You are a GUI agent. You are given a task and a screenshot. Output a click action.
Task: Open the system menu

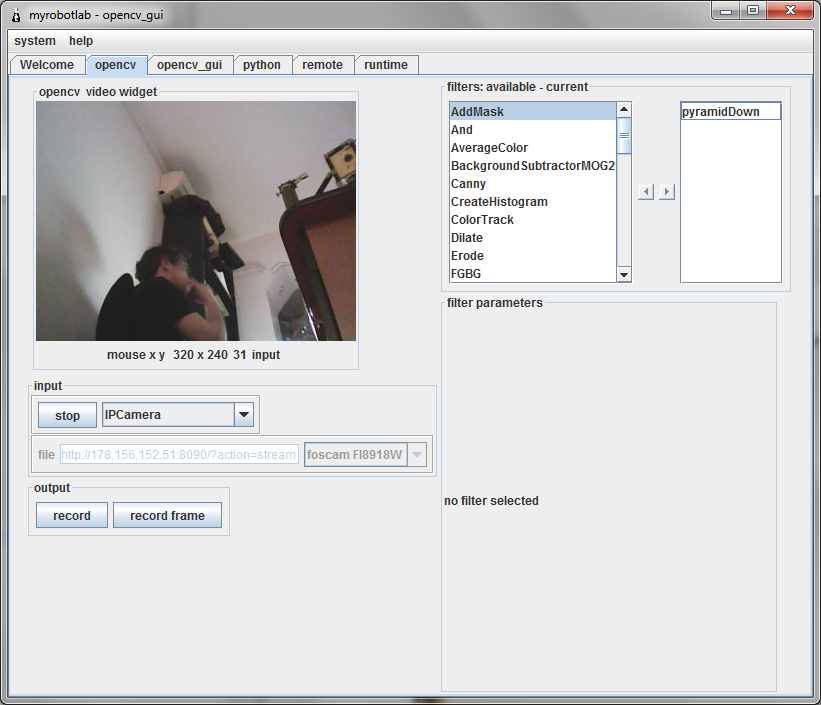coord(35,41)
